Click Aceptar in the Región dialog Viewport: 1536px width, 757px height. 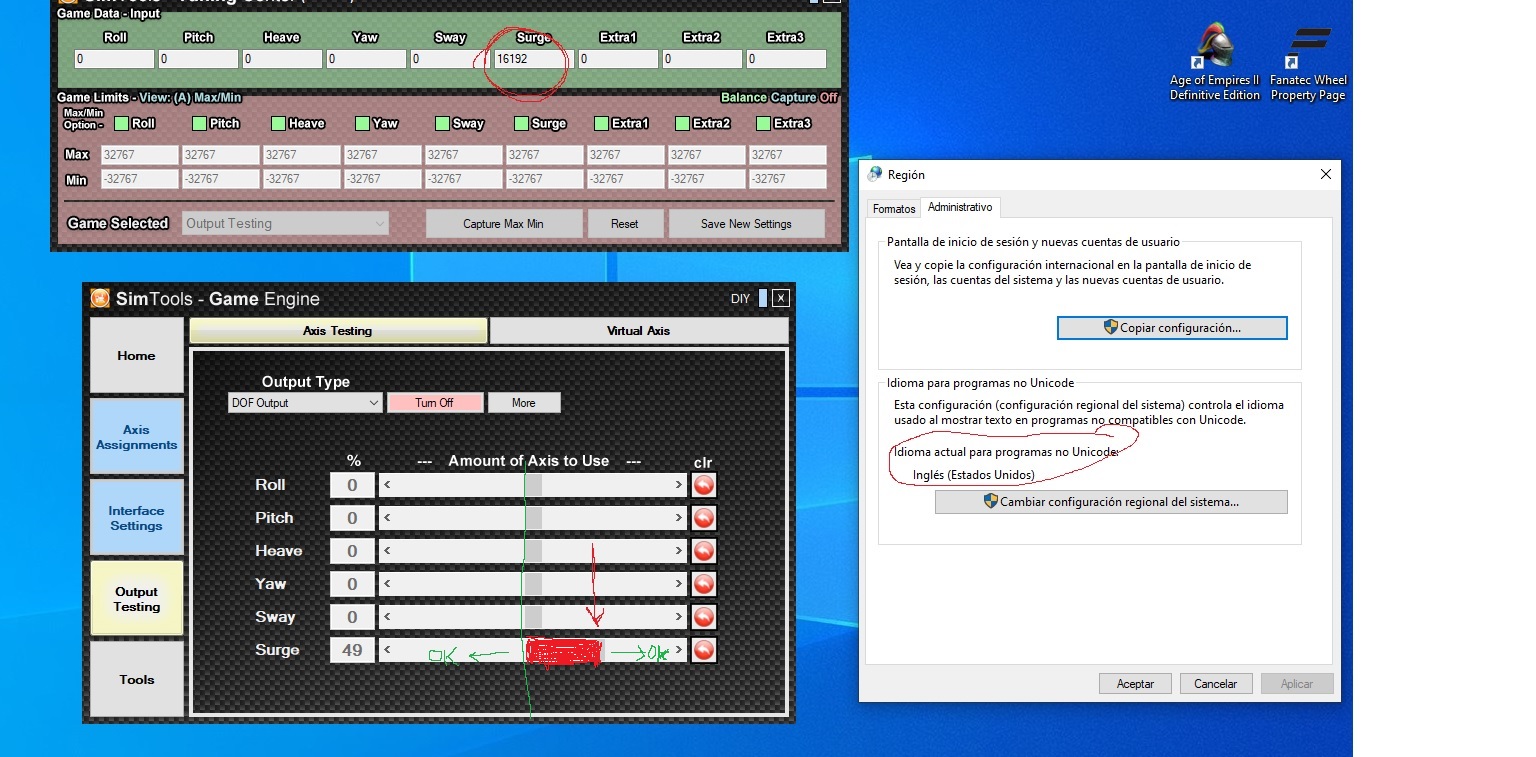[x=1135, y=684]
